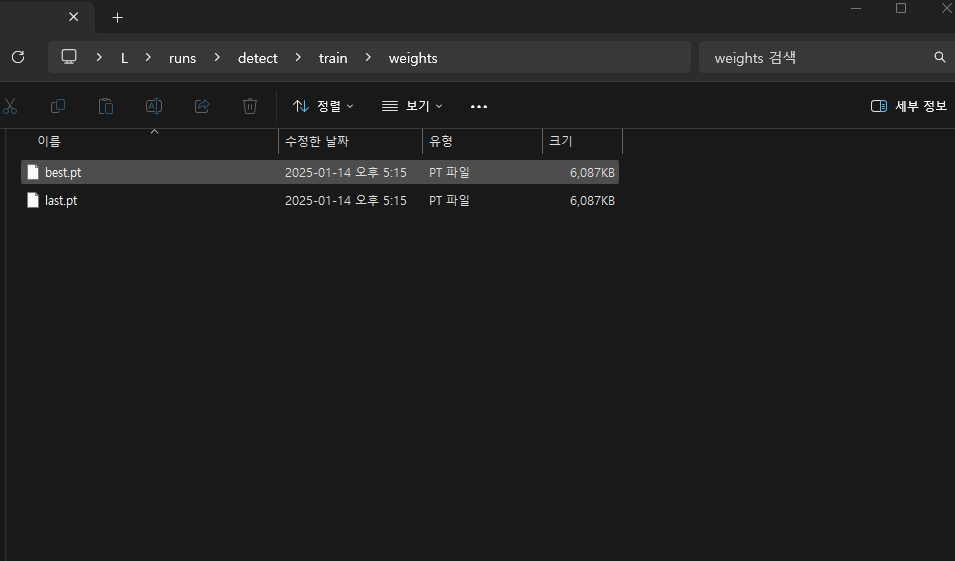
Task: Expand chevron after train in breadcrumb
Action: [368, 57]
